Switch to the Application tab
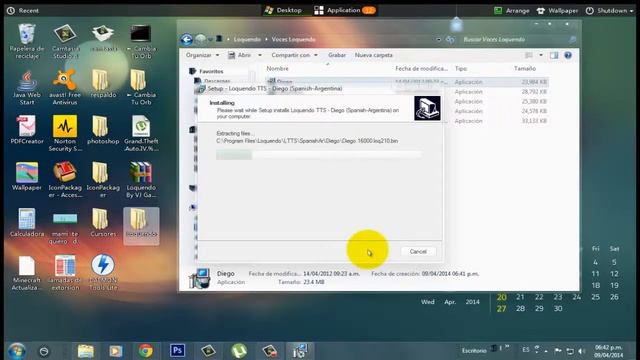 344,10
